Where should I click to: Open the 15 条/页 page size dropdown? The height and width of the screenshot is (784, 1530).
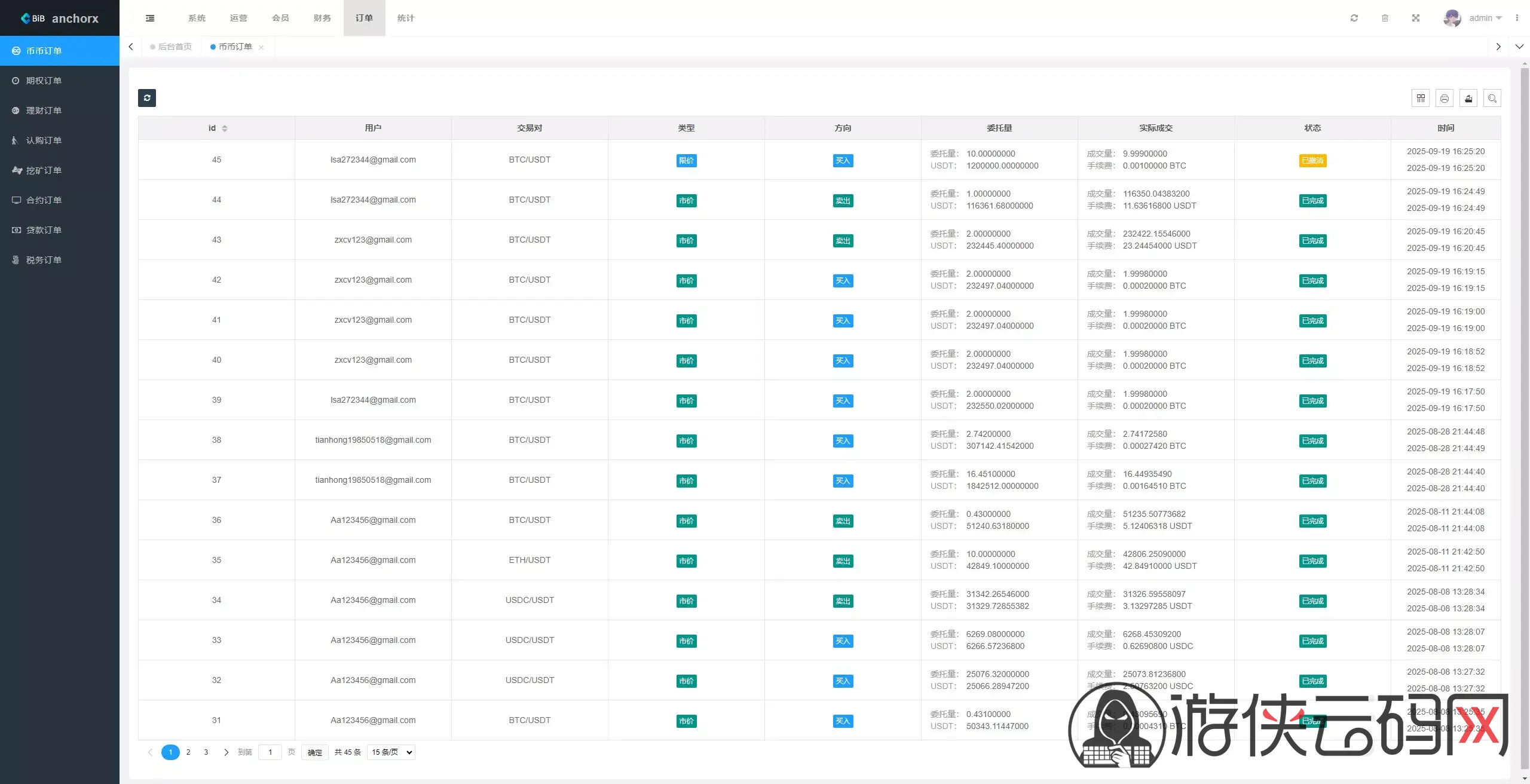391,752
